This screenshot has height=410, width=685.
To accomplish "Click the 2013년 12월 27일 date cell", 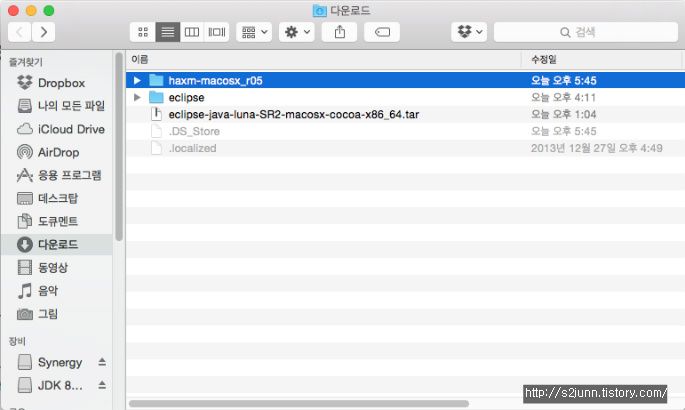I will (596, 148).
